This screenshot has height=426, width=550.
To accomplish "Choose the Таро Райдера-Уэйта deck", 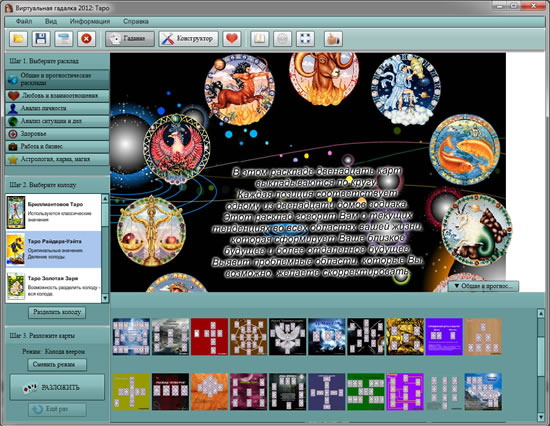I will click(x=54, y=249).
